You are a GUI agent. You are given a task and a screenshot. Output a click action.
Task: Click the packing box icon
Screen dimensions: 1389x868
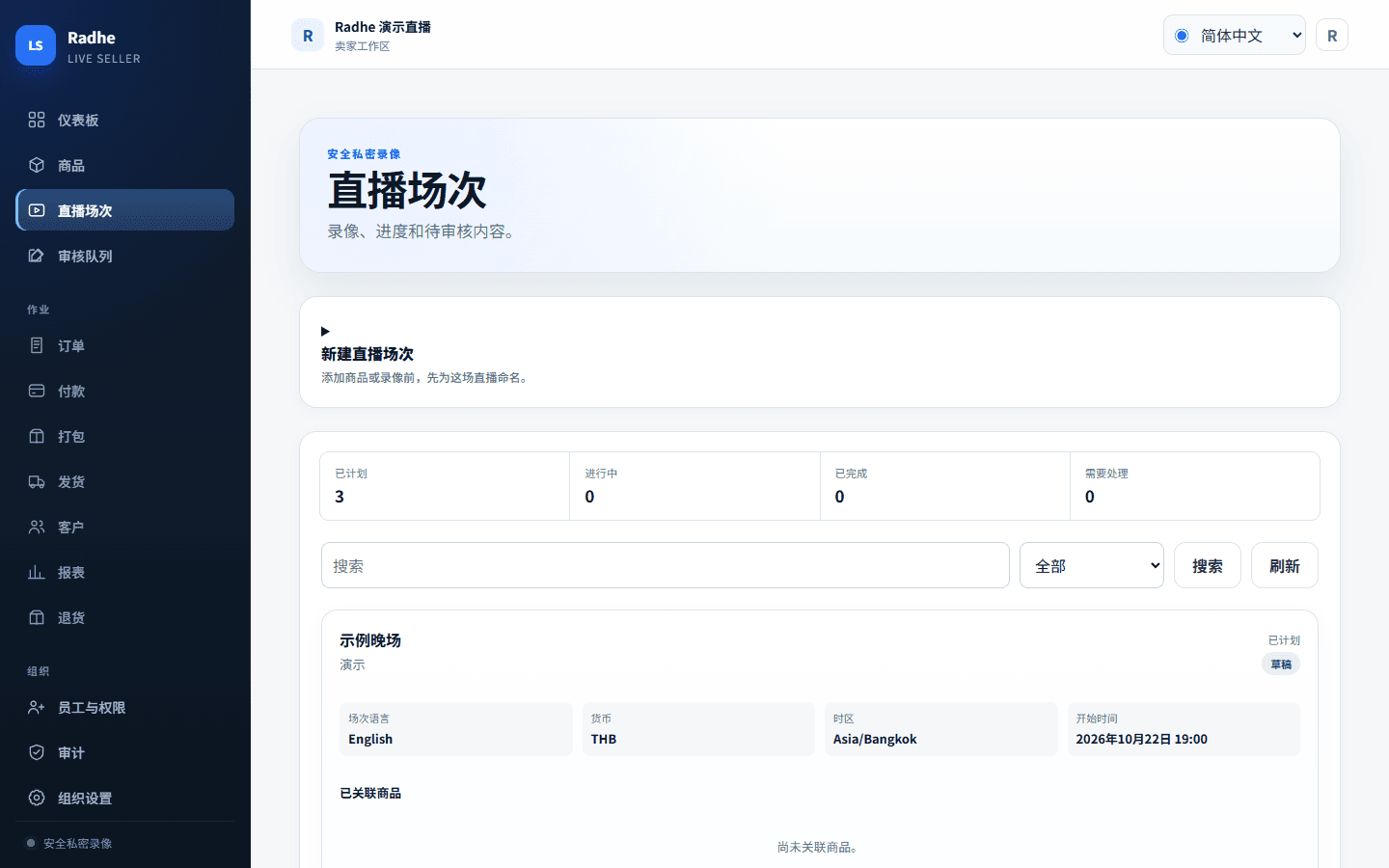tap(37, 436)
